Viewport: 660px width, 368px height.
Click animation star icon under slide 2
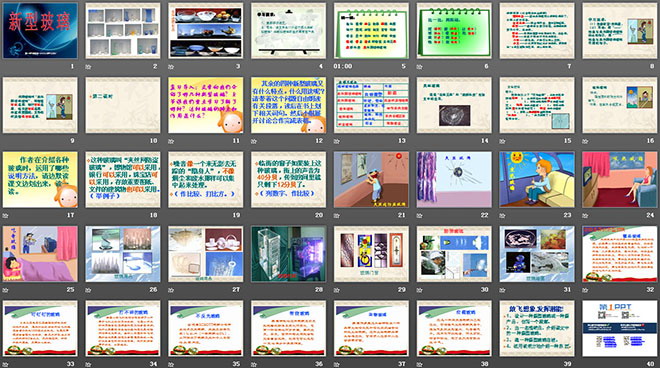[88, 67]
